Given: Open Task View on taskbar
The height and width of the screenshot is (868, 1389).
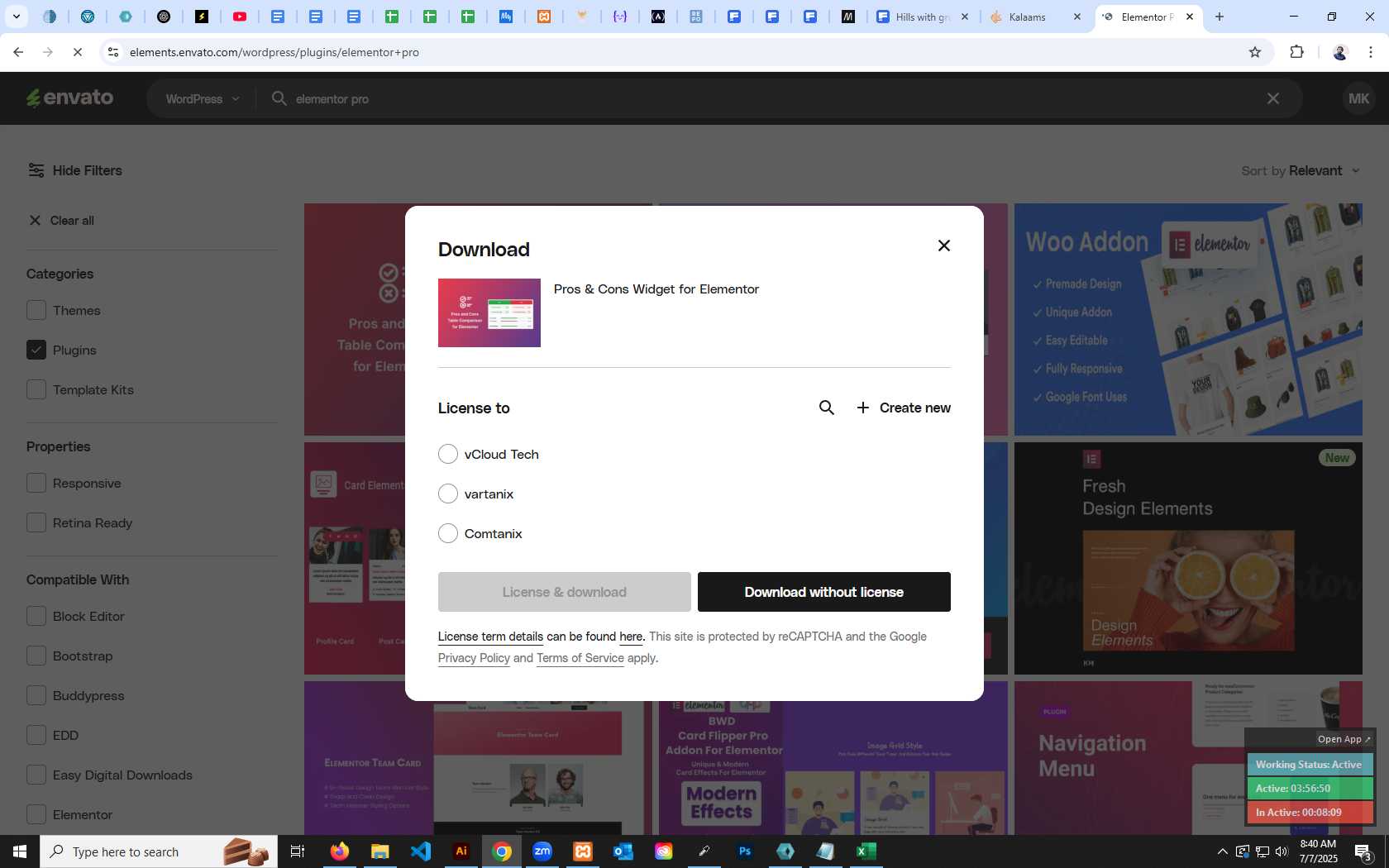Looking at the screenshot, I should click(x=298, y=851).
